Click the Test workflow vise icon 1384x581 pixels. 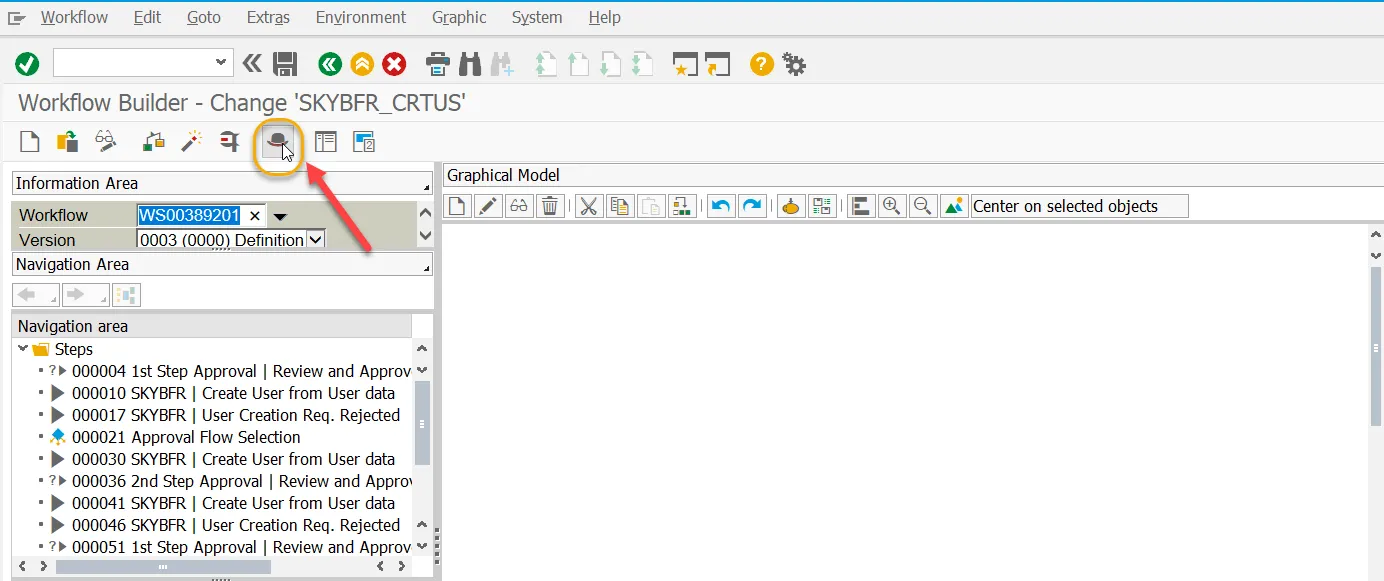[230, 142]
